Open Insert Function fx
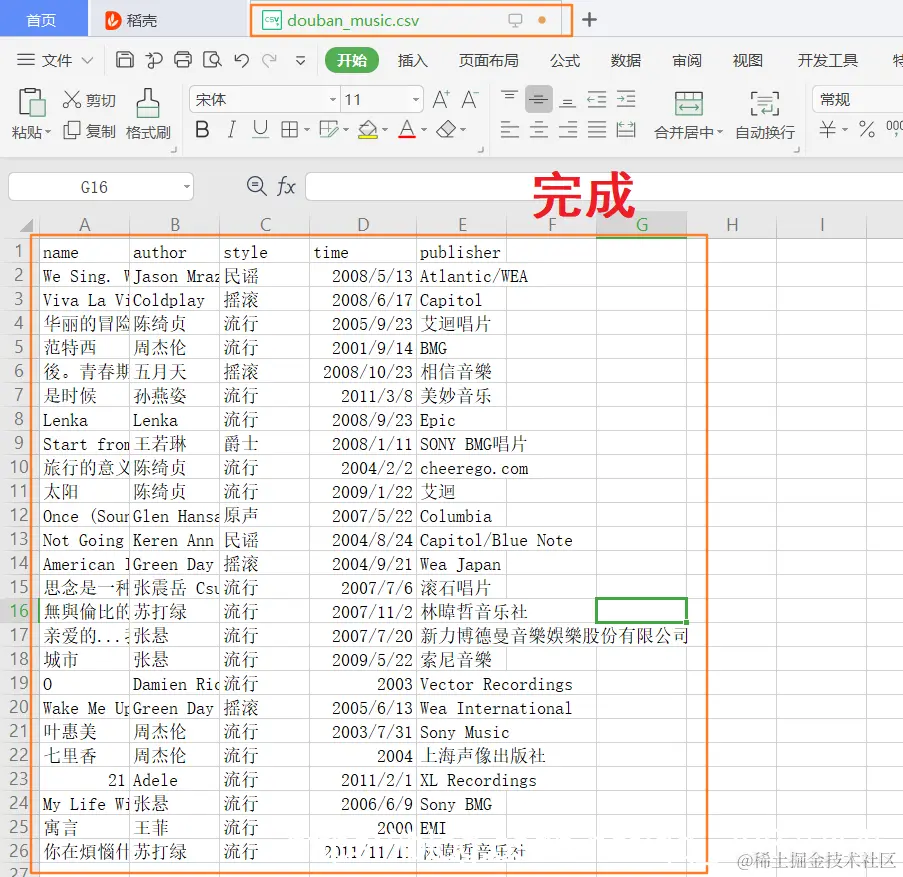The image size is (903, 877). 286,186
